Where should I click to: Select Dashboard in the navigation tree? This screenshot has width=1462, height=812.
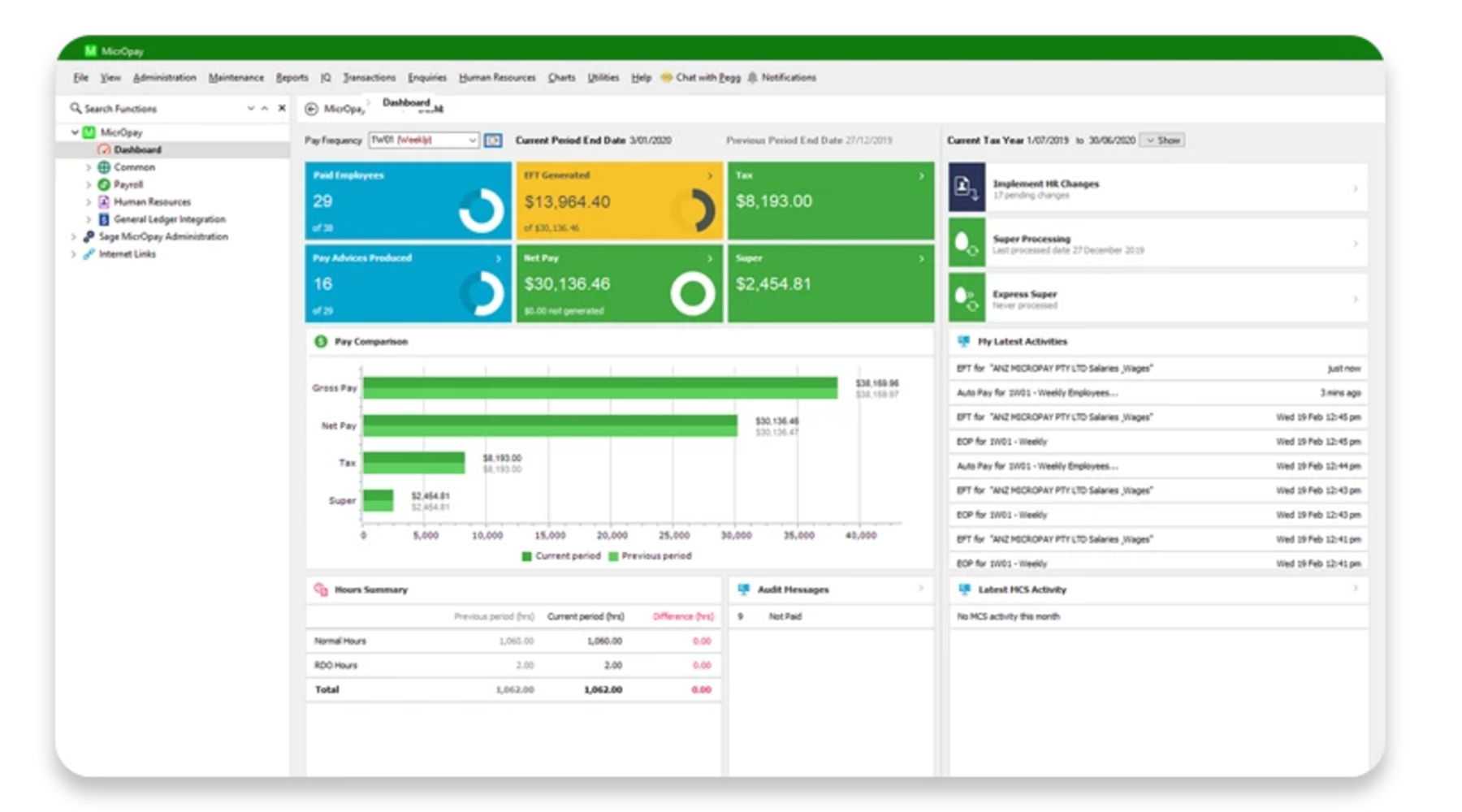[x=137, y=149]
